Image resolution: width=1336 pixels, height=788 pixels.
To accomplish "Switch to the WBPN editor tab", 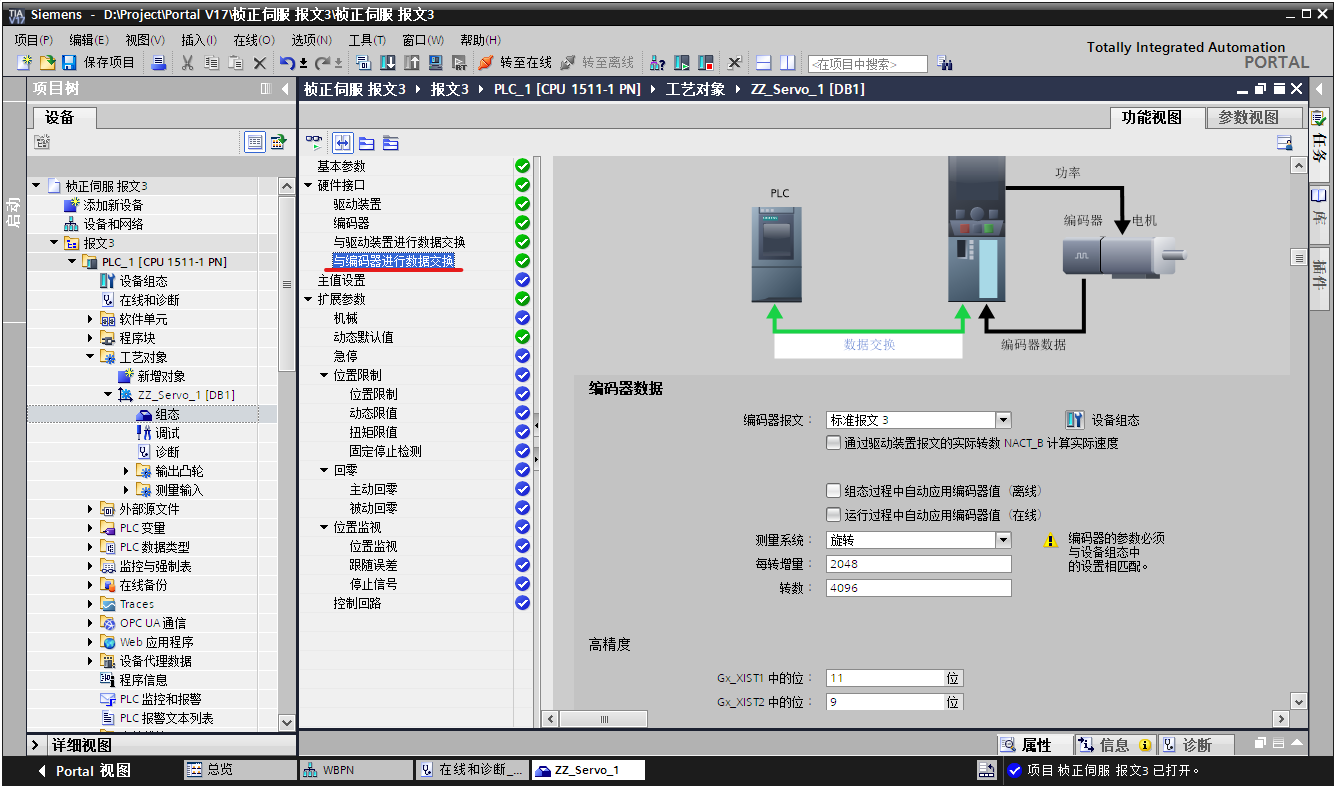I will click(355, 770).
